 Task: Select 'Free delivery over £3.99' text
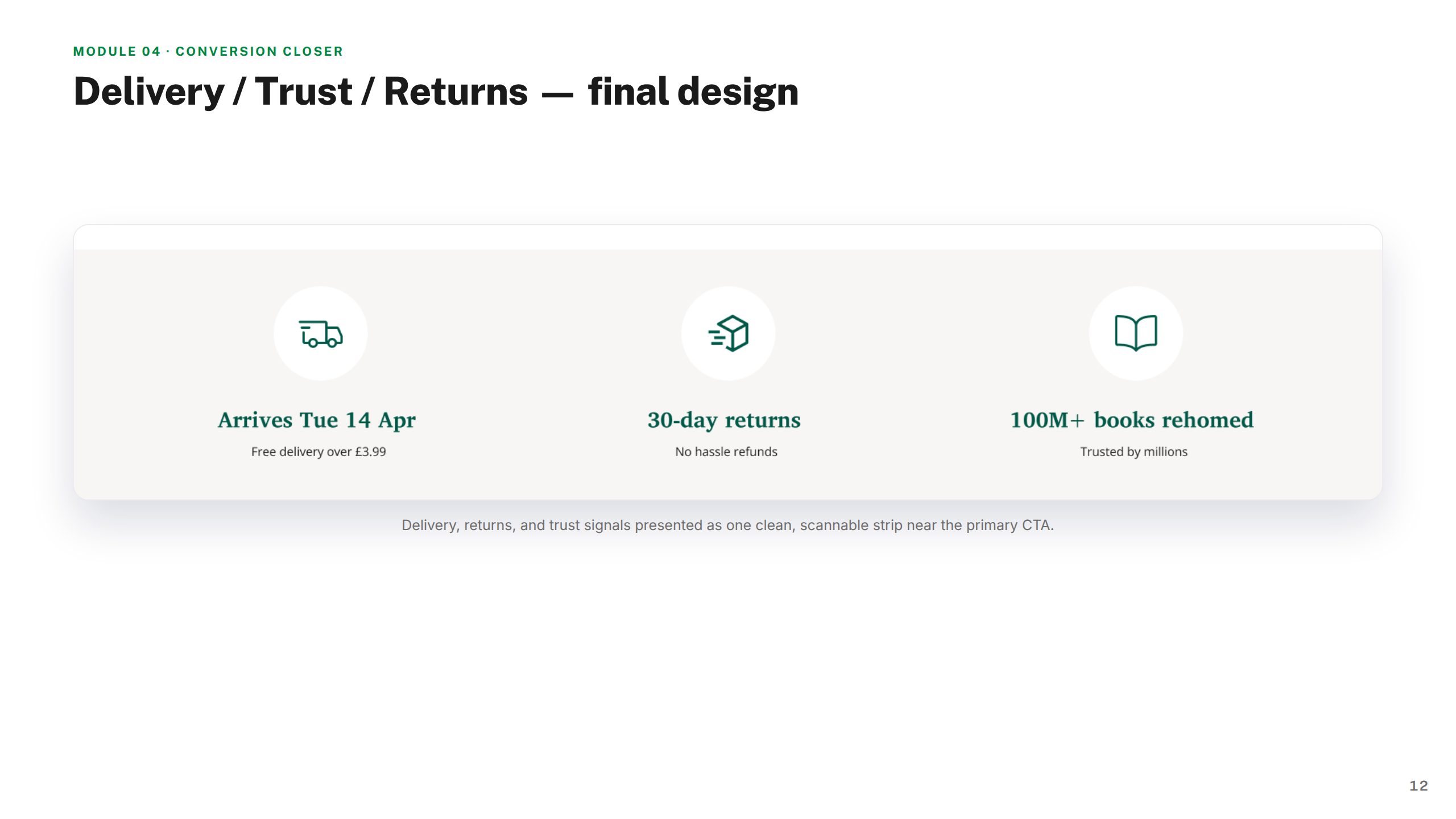point(318,452)
